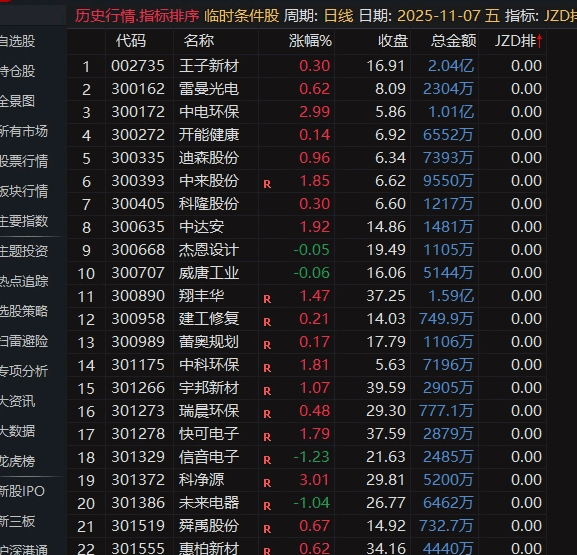Image resolution: width=577 pixels, height=555 pixels.
Task: Open 主要指数 in the sidebar
Action: pyautogui.click(x=24, y=221)
